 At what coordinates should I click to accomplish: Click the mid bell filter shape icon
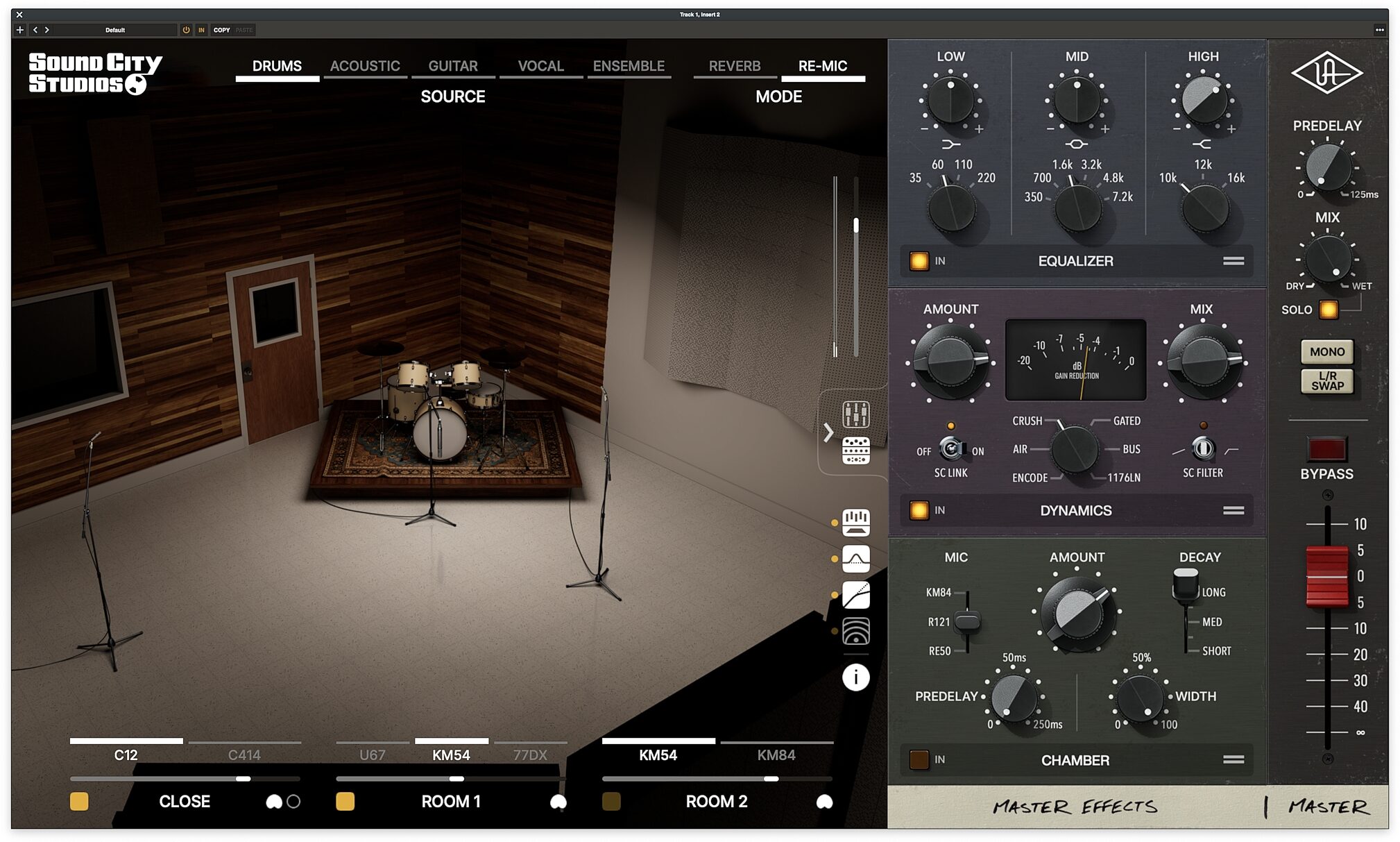(x=1076, y=144)
